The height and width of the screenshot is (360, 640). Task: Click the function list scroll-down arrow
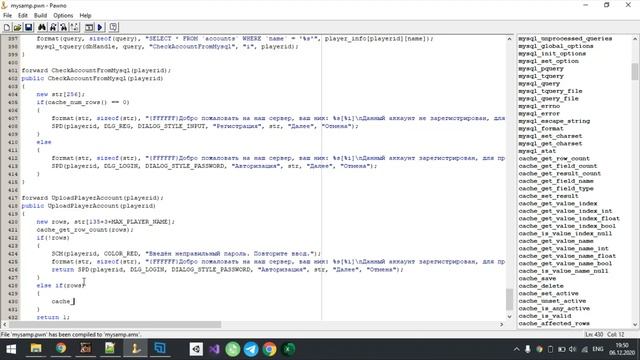635,324
